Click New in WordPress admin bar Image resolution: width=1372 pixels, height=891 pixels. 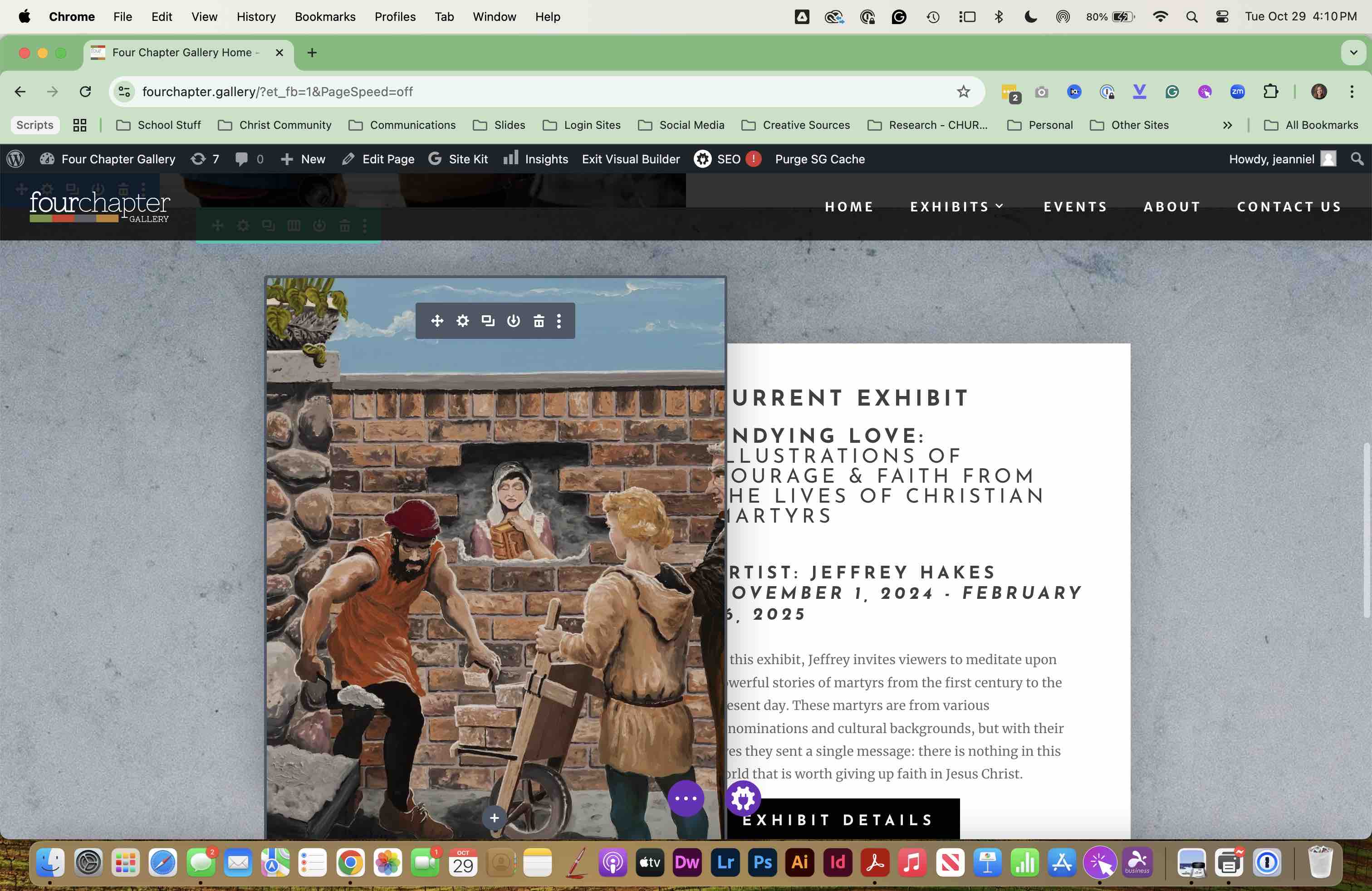click(x=303, y=159)
